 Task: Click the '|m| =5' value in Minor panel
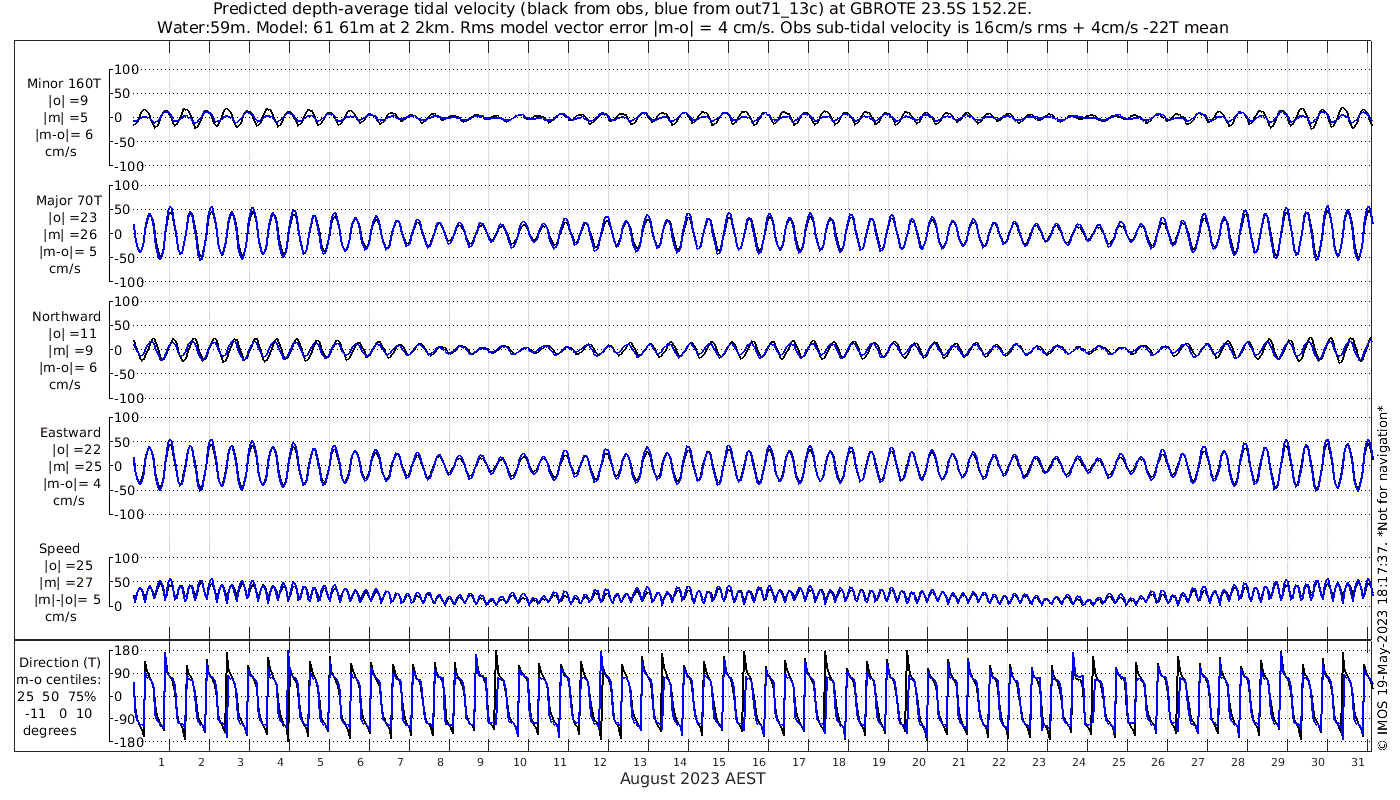tap(68, 118)
